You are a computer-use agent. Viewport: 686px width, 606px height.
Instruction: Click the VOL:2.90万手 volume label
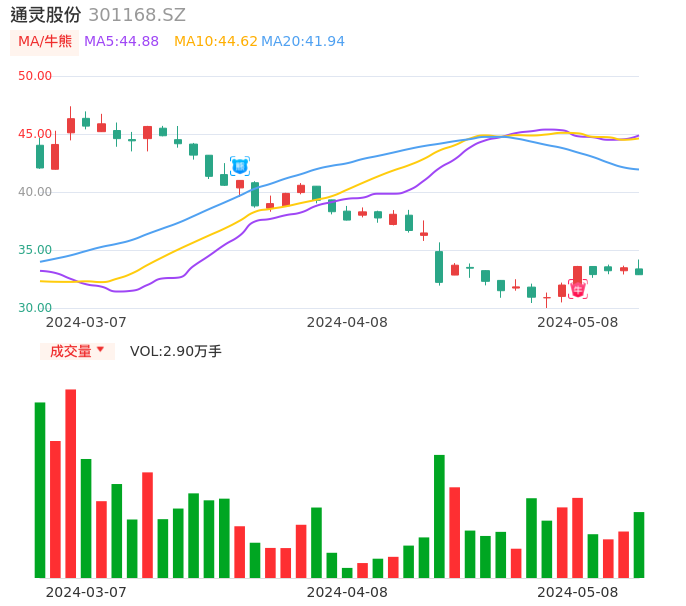(176, 351)
